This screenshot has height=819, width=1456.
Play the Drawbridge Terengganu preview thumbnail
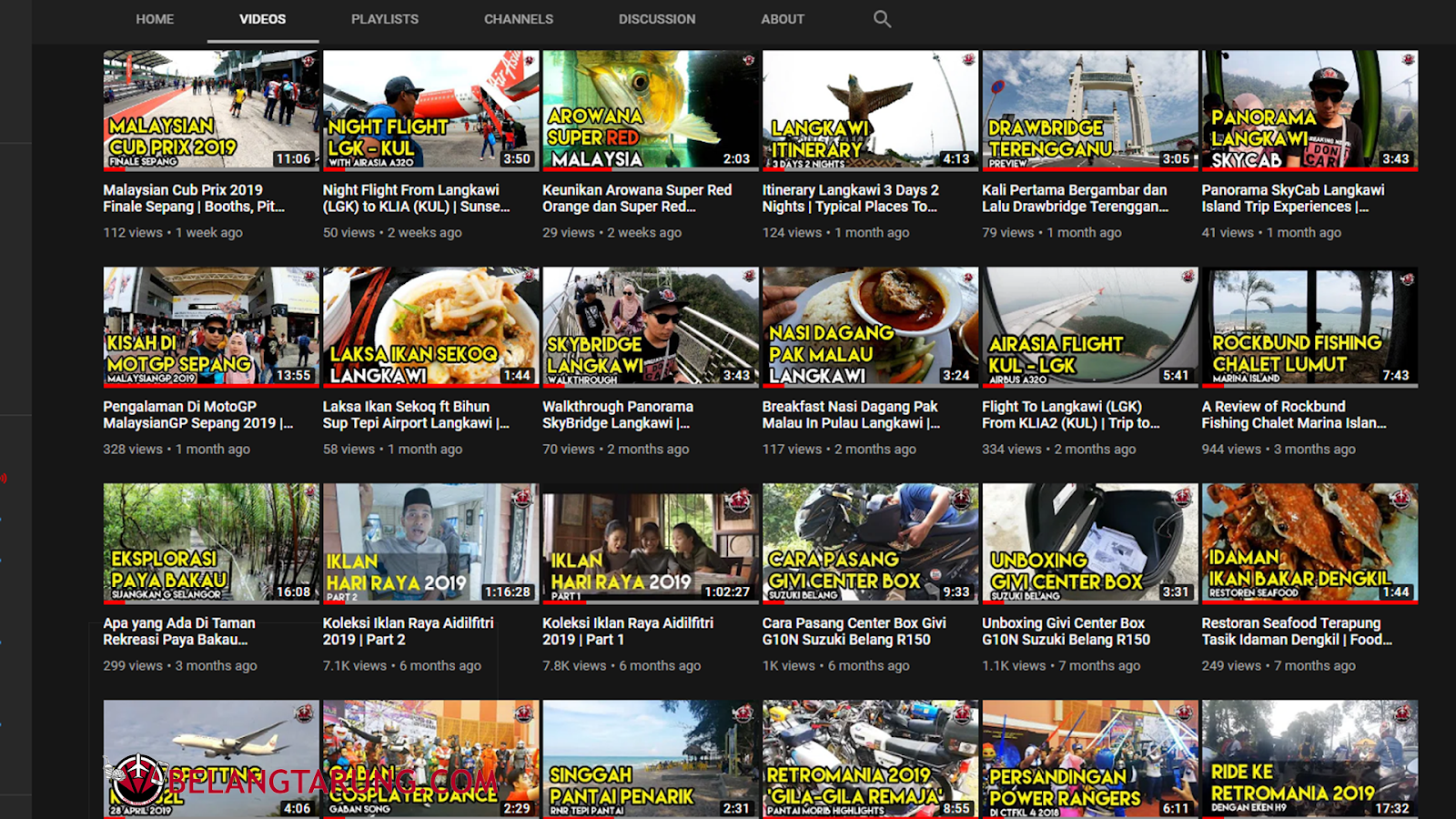click(1089, 110)
